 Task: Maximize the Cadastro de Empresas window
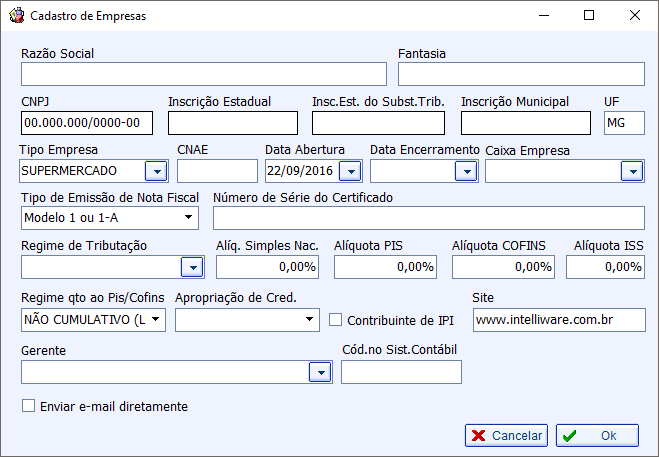(589, 16)
